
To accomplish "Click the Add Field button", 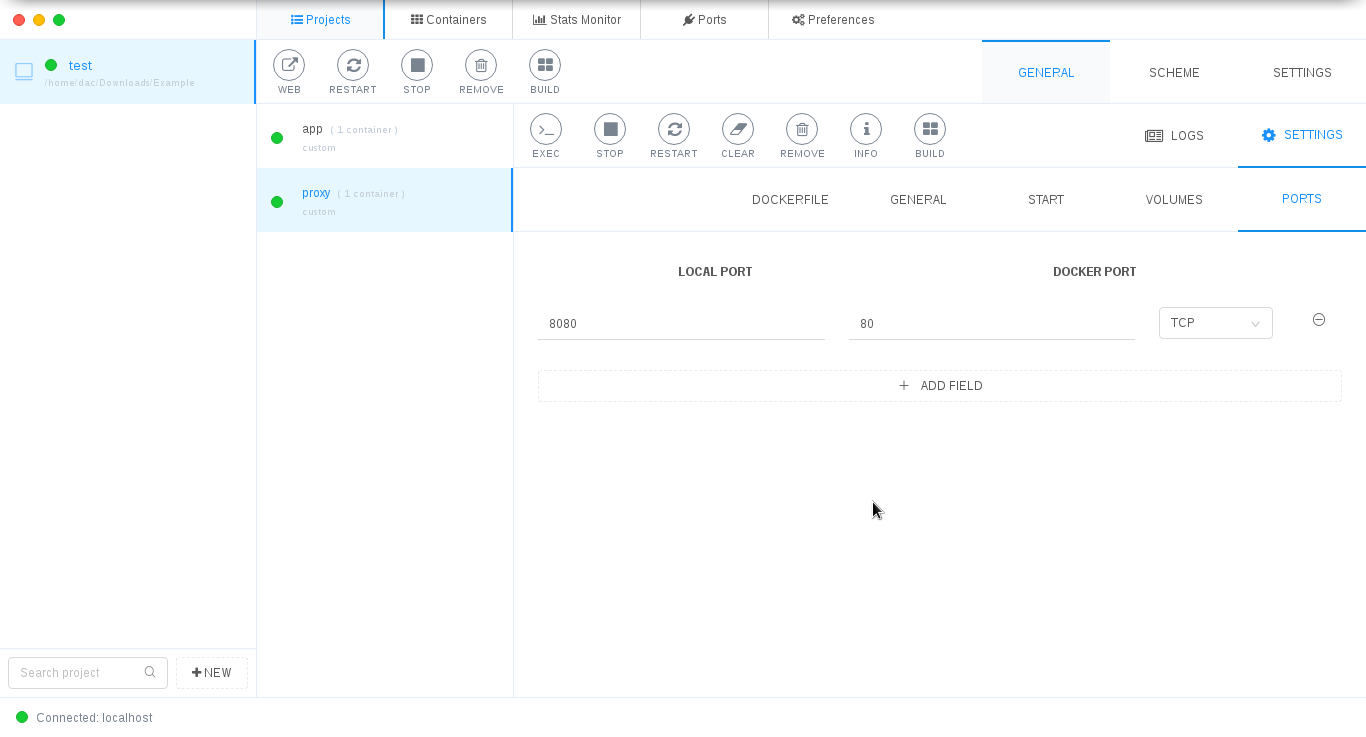I will click(x=939, y=386).
